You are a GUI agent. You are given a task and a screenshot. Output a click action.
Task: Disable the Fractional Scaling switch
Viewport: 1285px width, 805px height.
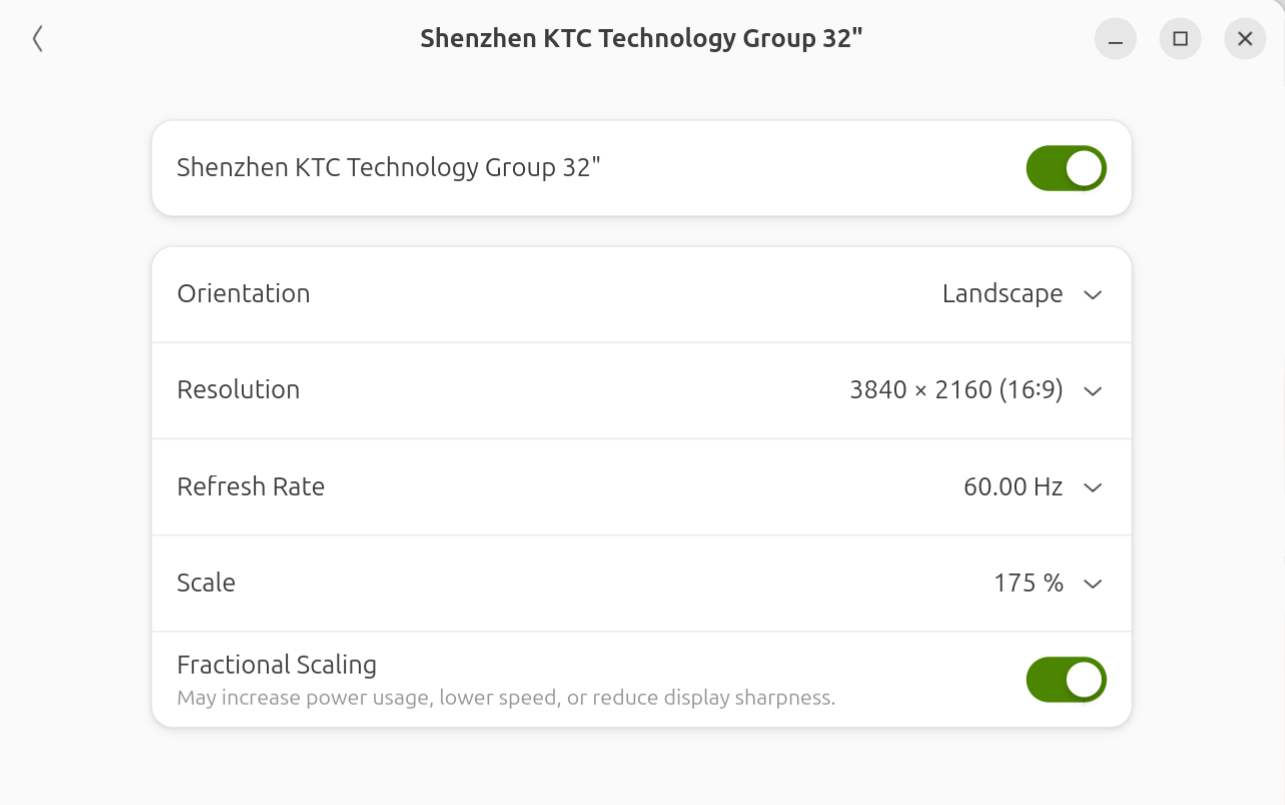click(x=1066, y=679)
